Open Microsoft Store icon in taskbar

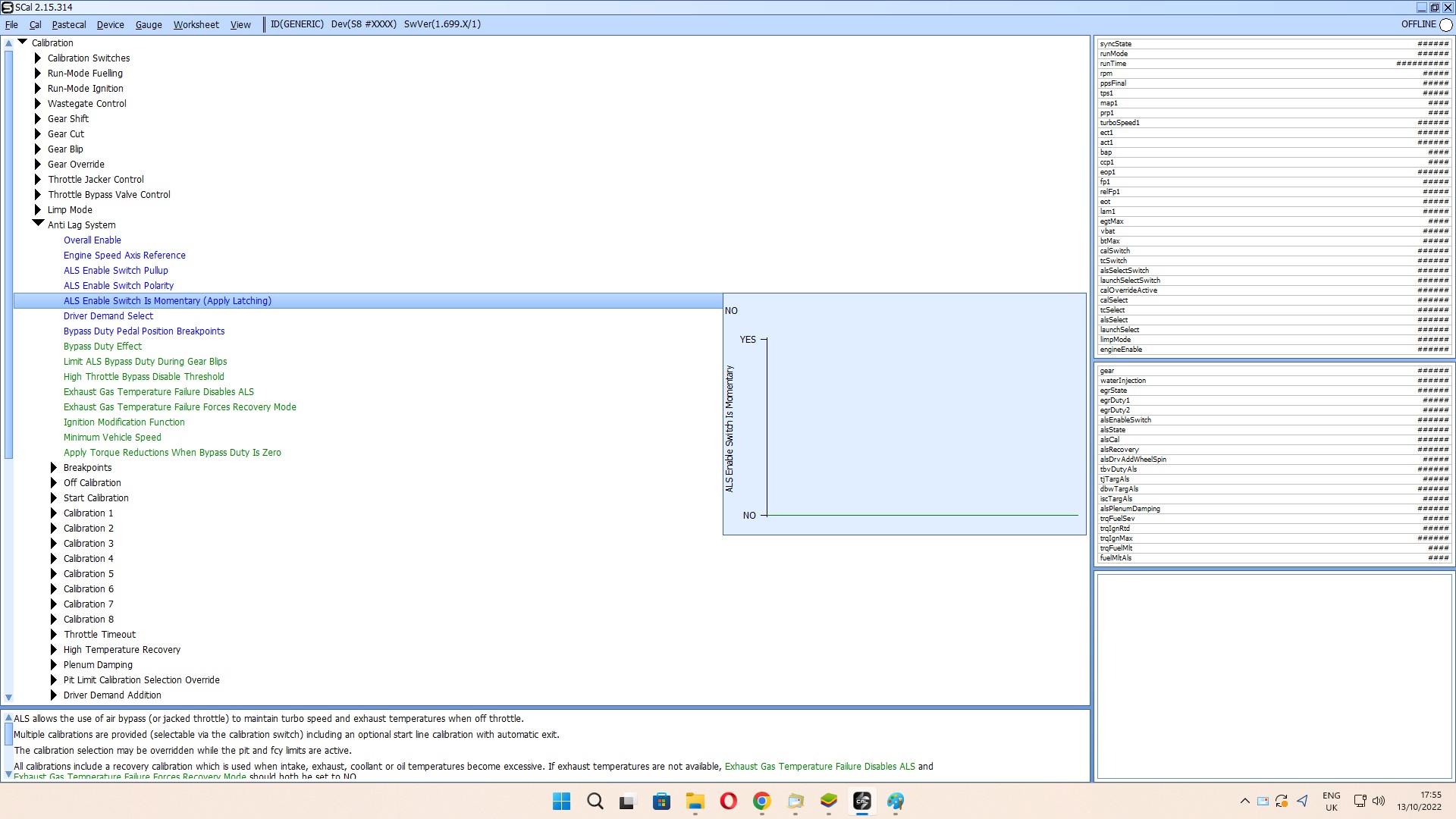(x=661, y=802)
